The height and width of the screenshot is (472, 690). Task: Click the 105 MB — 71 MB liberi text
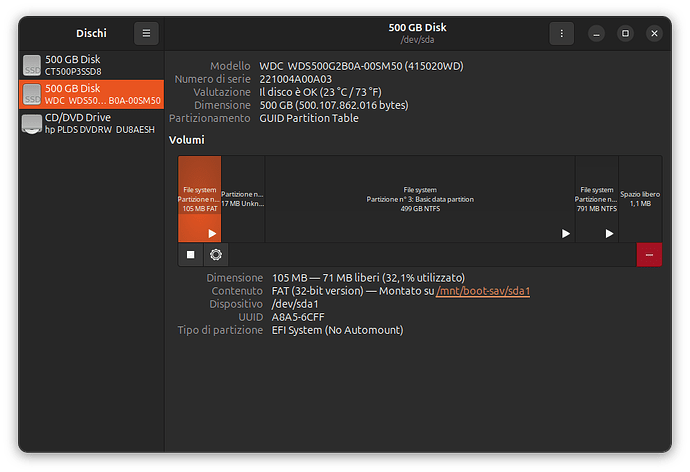[368, 278]
